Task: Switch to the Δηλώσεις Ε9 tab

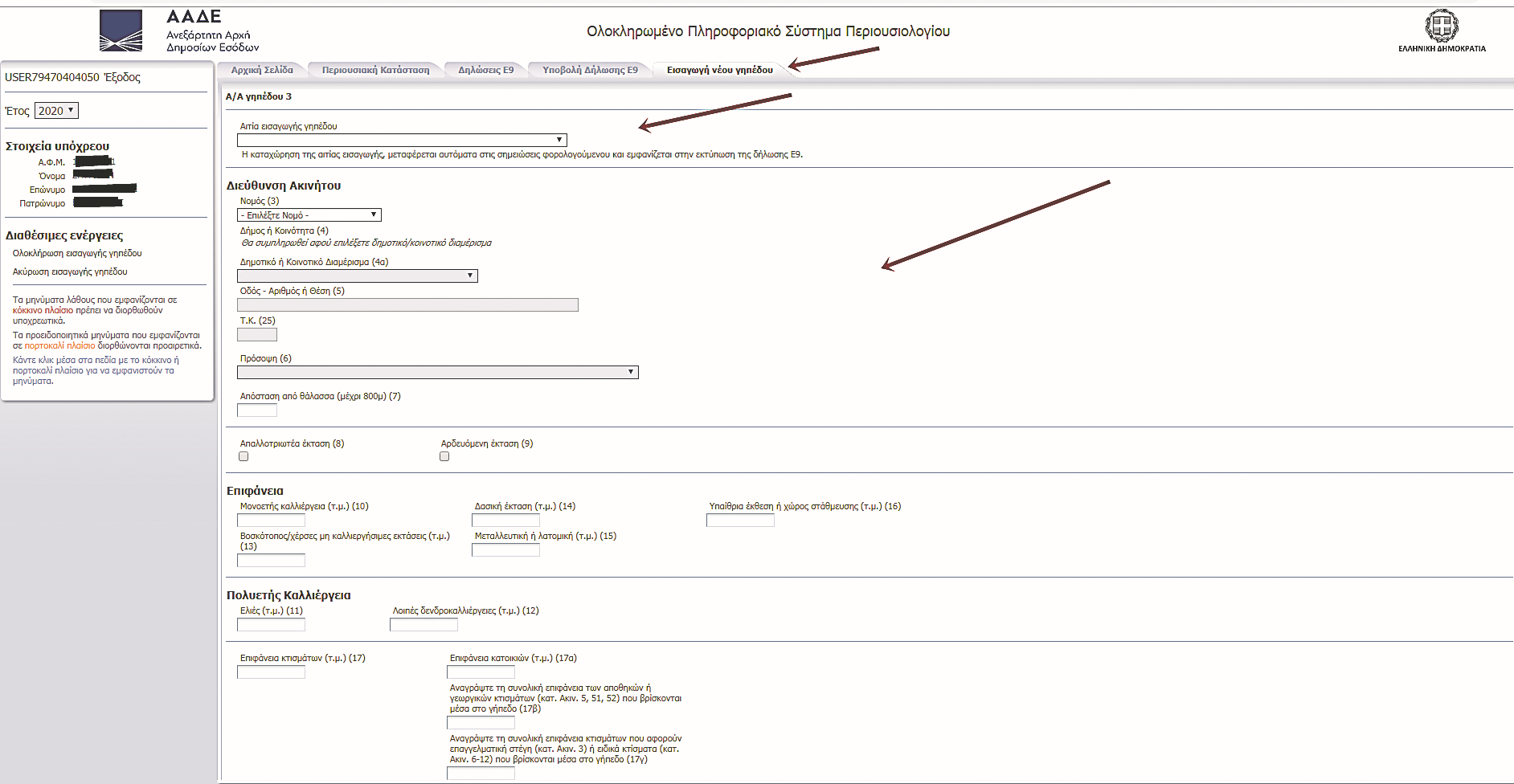Action: pyautogui.click(x=485, y=70)
